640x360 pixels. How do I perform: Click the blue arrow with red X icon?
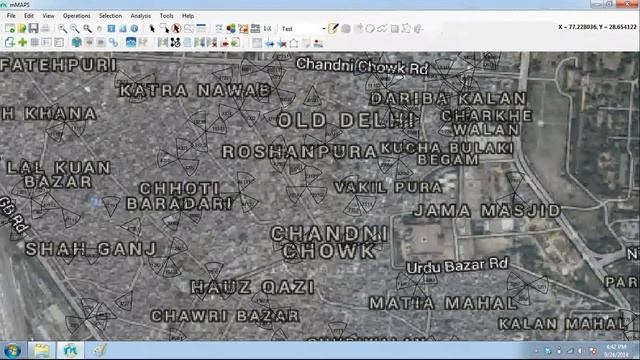[x=282, y=42]
